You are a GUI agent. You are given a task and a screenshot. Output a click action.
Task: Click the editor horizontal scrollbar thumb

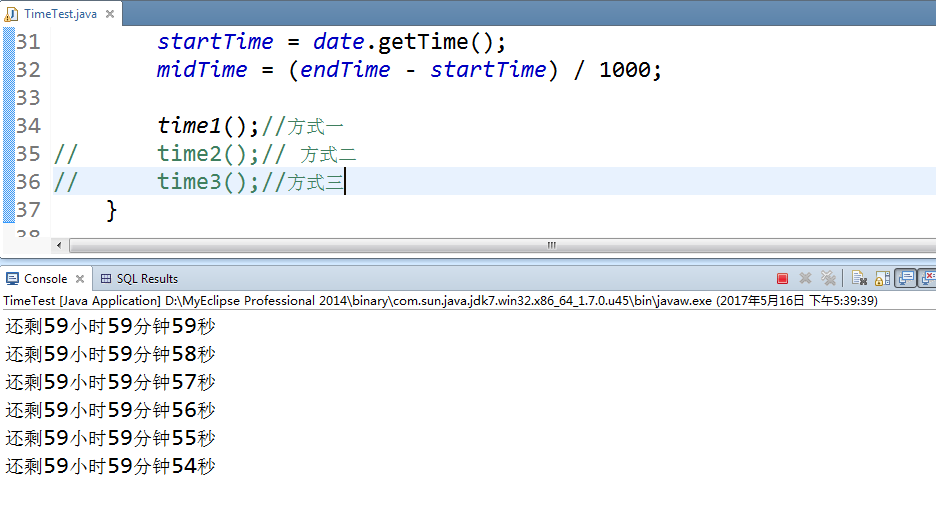pyautogui.click(x=550, y=245)
